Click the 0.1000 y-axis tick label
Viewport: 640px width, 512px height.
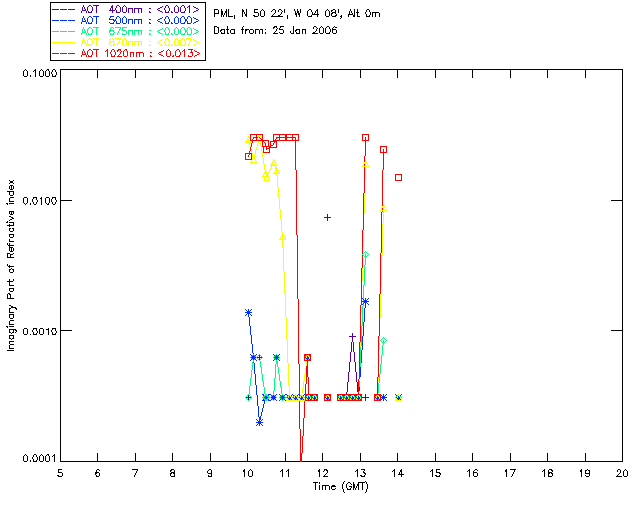[x=40, y=73]
